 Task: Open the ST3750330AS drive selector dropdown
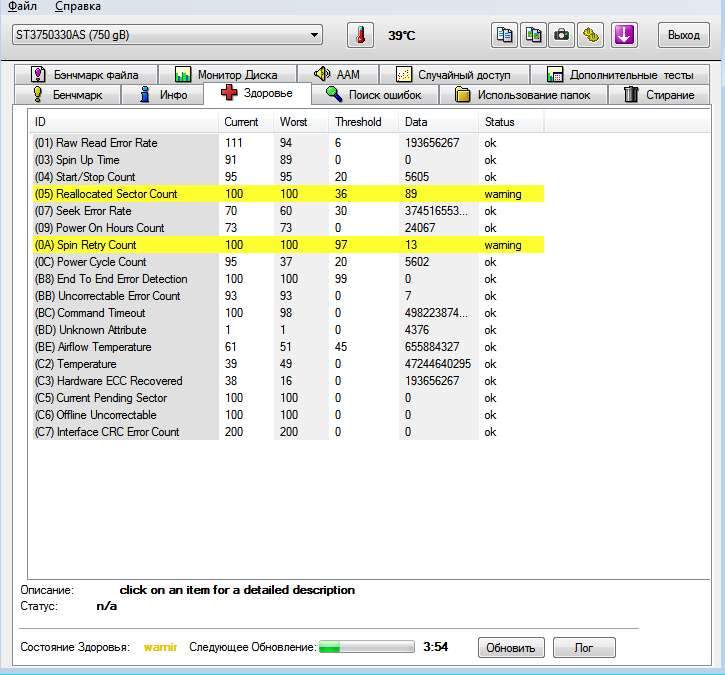click(166, 35)
